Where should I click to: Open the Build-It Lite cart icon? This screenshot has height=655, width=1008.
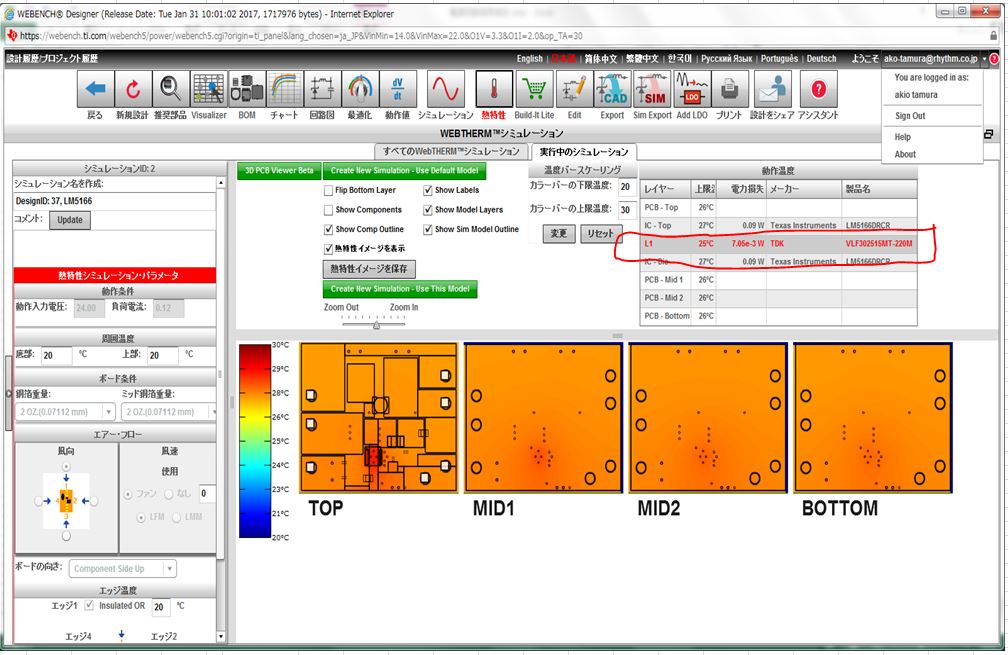point(534,89)
